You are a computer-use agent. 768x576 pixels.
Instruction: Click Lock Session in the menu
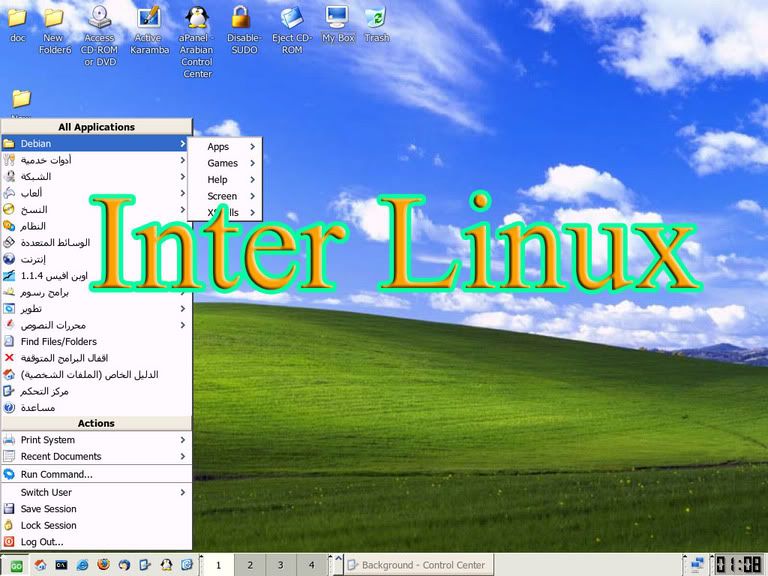96,526
